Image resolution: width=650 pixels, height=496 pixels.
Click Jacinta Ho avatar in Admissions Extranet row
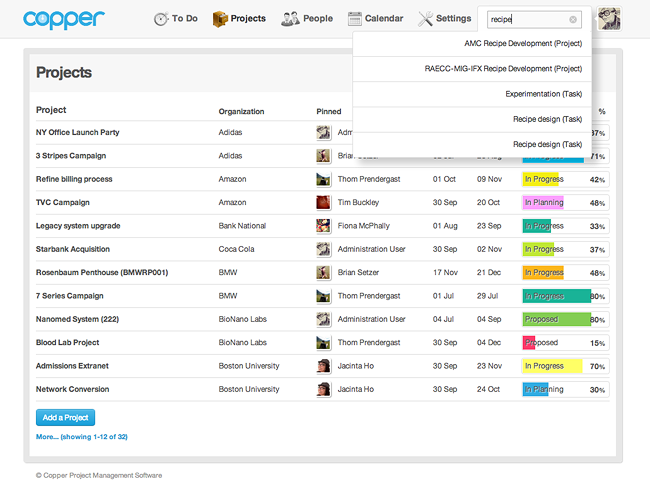click(323, 366)
